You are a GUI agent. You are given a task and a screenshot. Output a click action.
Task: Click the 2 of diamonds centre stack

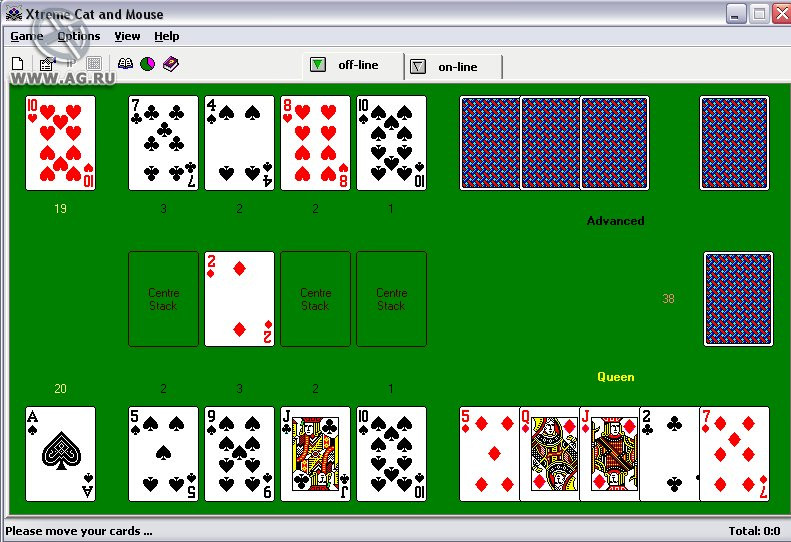click(x=240, y=299)
